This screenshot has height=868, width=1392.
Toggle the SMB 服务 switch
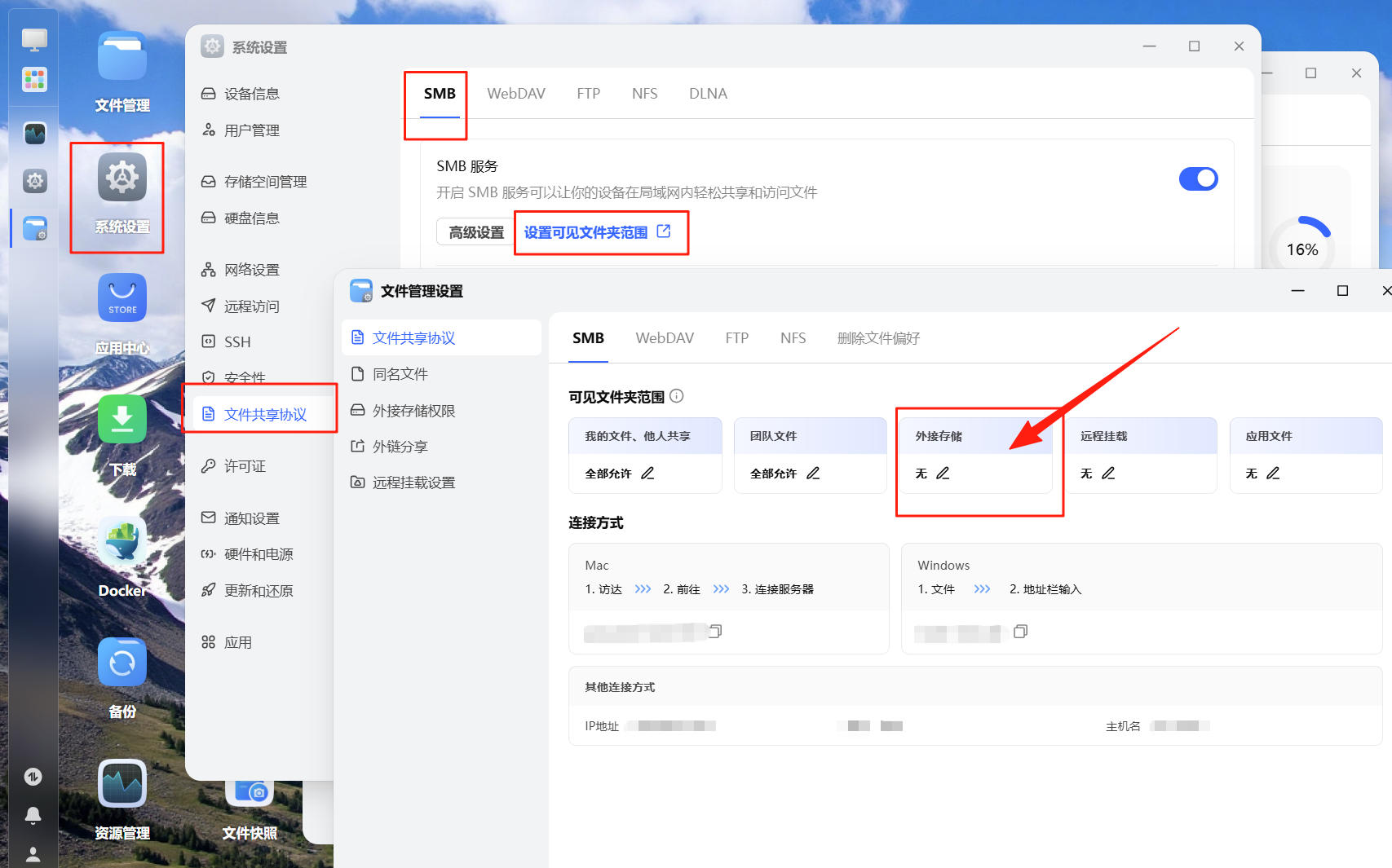1198,178
